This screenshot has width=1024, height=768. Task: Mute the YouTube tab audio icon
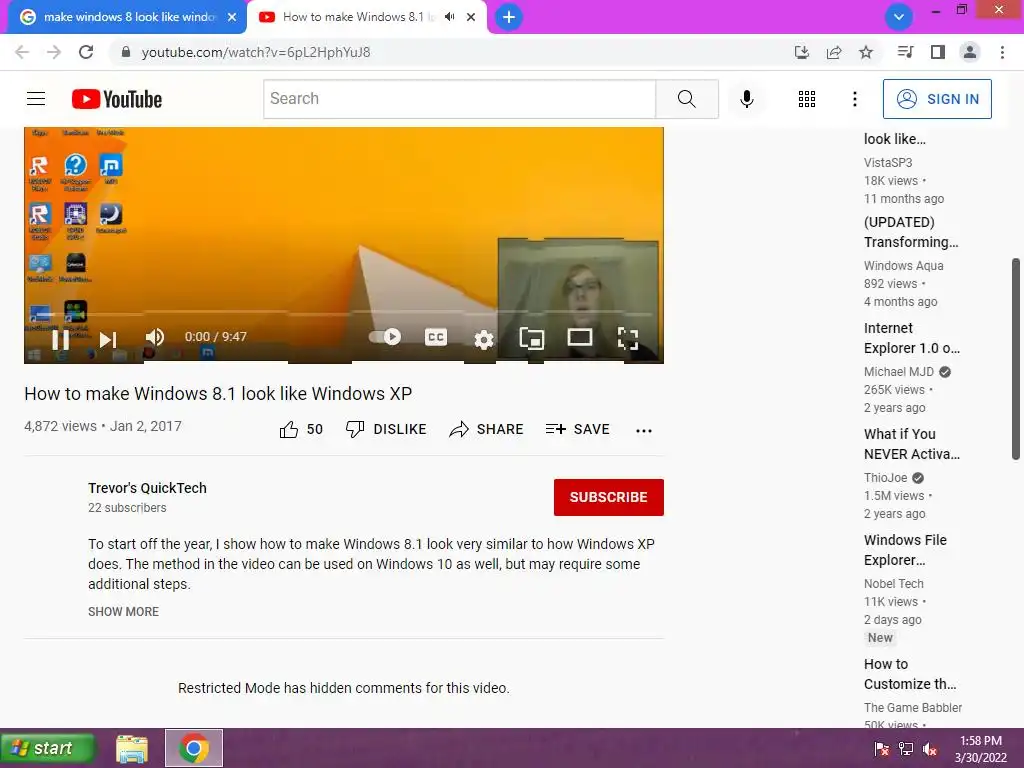449,17
